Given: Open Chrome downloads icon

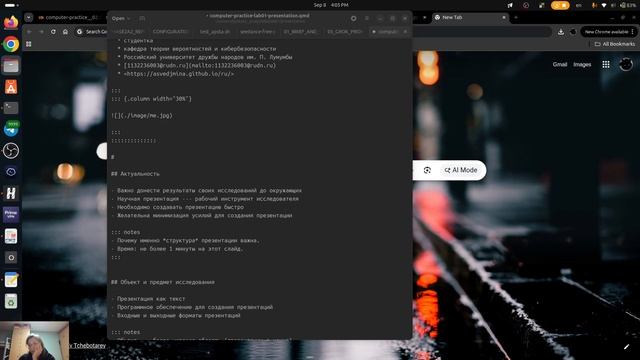Looking at the screenshot, I should 561,32.
